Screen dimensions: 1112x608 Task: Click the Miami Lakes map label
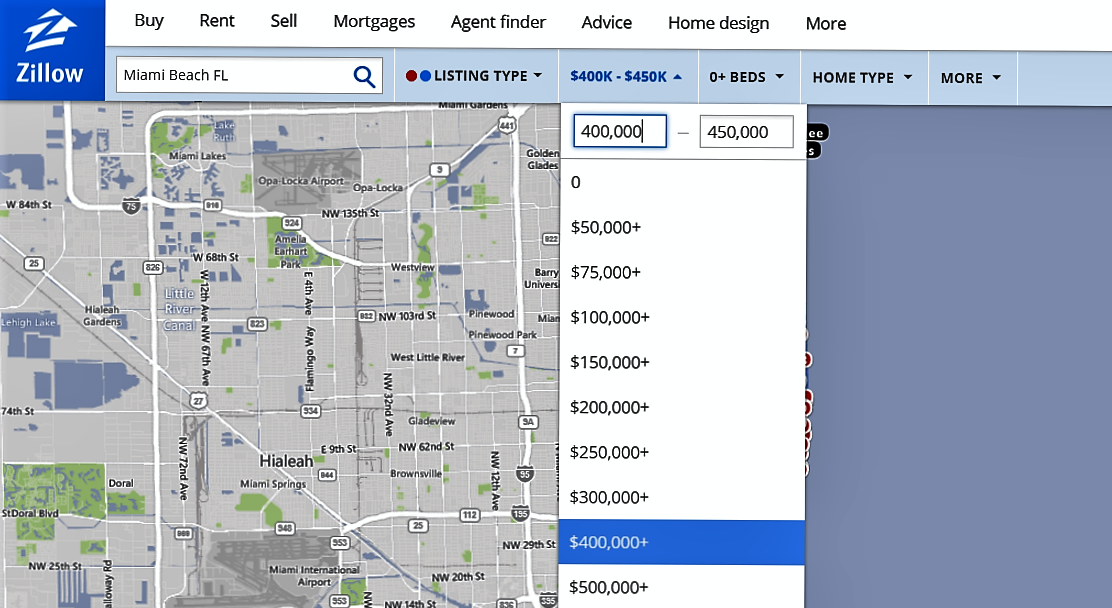click(198, 156)
